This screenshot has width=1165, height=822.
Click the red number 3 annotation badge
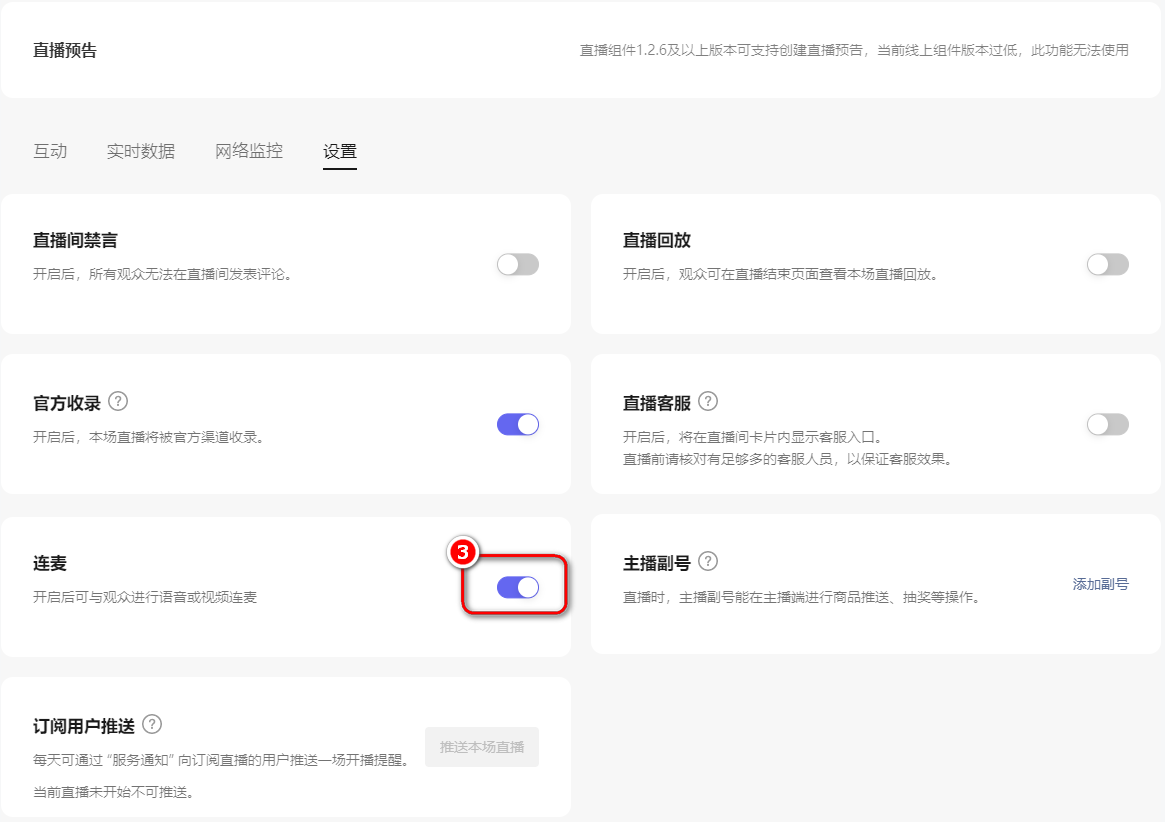(463, 552)
